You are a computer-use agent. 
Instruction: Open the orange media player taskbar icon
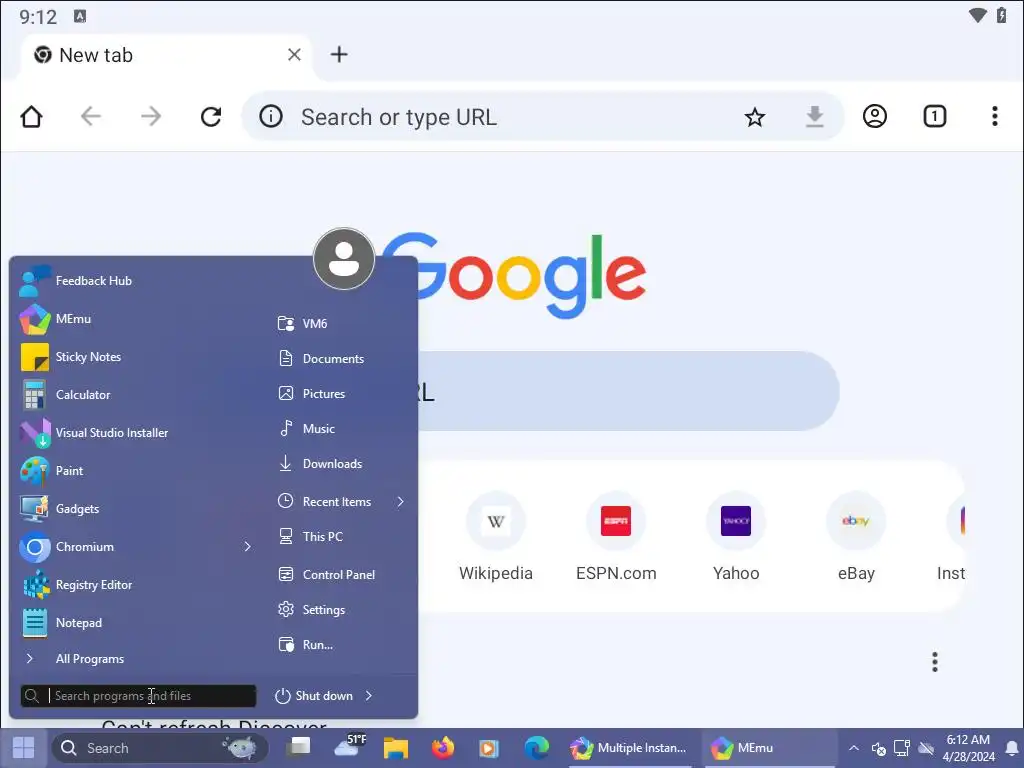point(488,748)
